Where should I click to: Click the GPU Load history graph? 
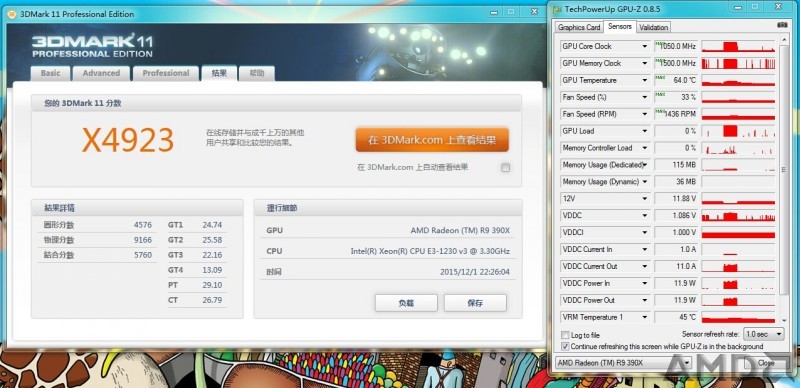click(x=738, y=131)
